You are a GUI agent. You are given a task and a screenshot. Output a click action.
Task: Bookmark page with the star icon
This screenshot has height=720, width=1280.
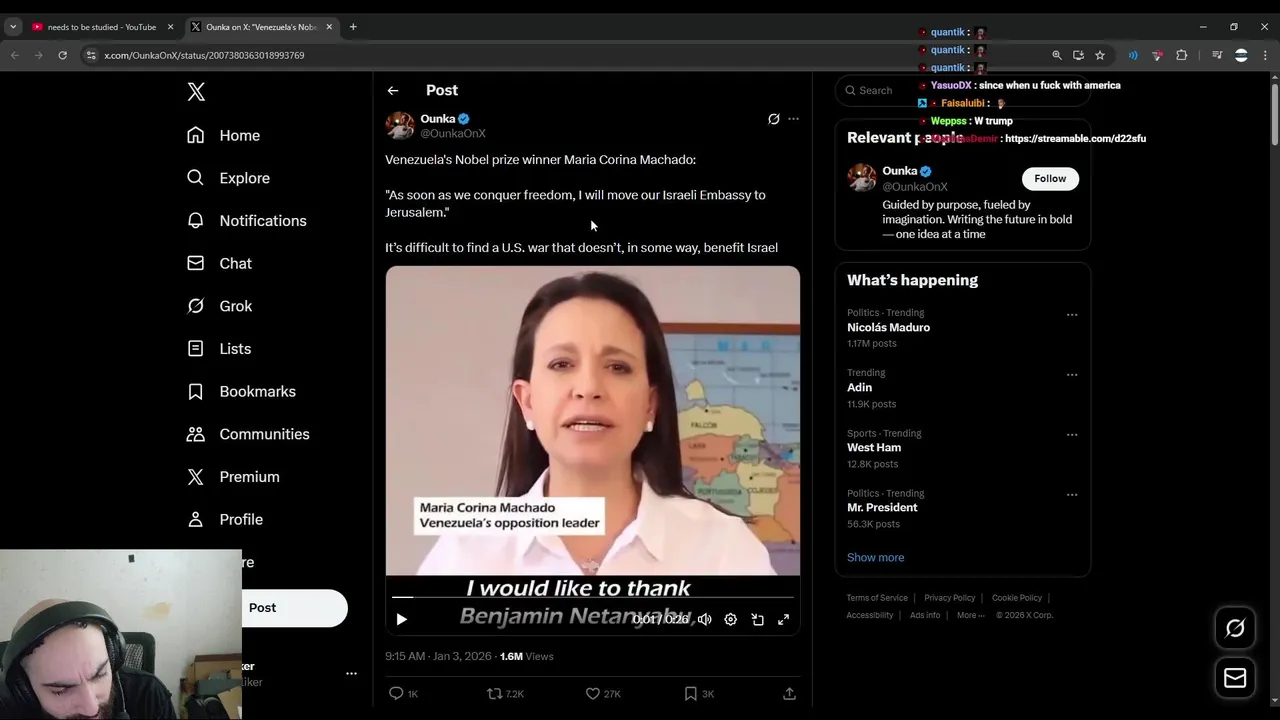[1100, 55]
